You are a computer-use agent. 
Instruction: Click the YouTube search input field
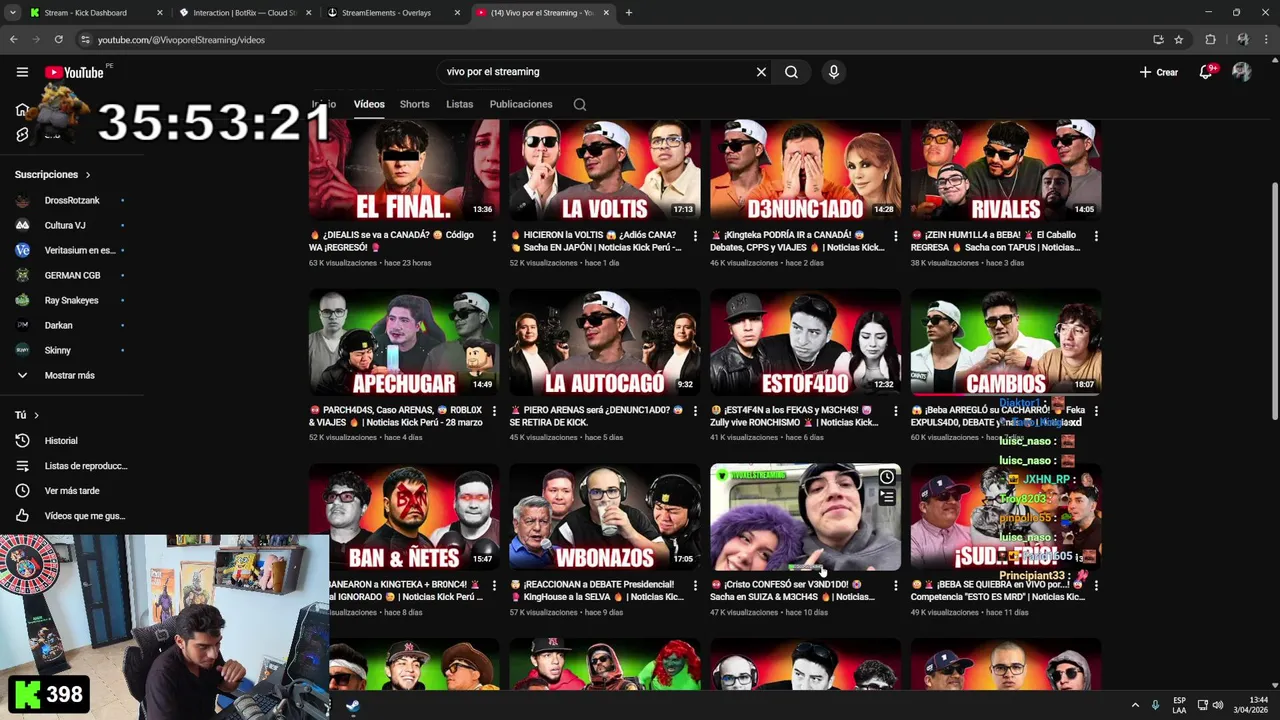coord(595,72)
